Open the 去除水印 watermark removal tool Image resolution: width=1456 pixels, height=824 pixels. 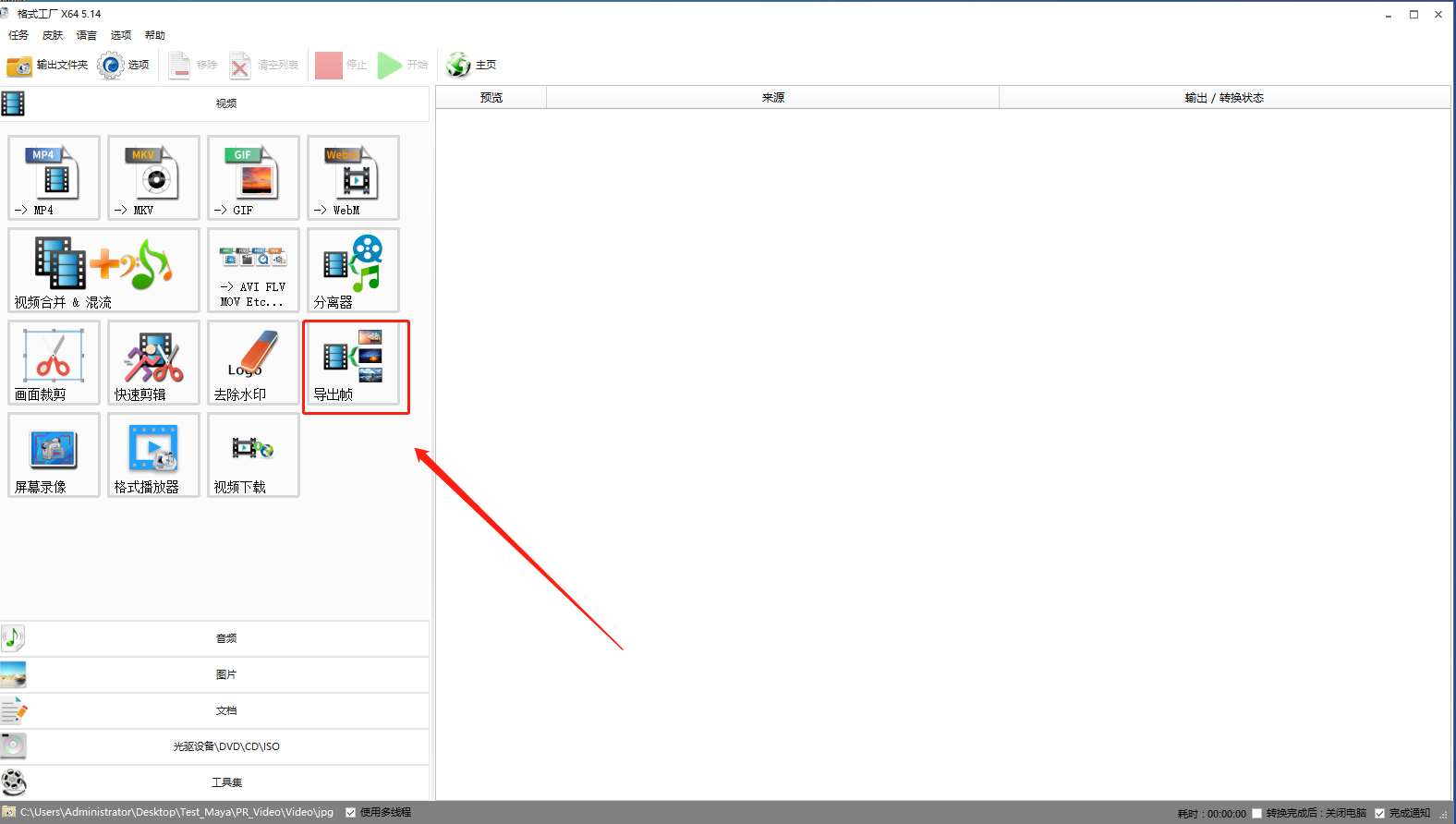[253, 362]
